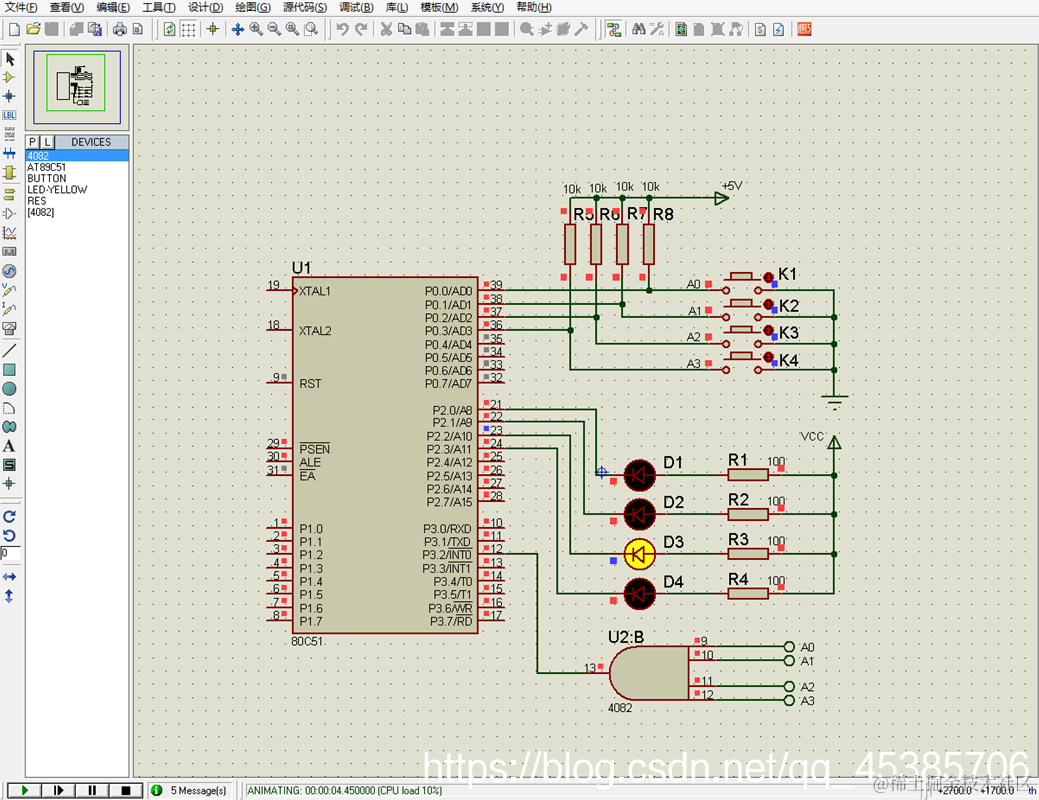This screenshot has height=800, width=1039.
Task: Select the 2D graphics text A tool
Action: (x=9, y=446)
